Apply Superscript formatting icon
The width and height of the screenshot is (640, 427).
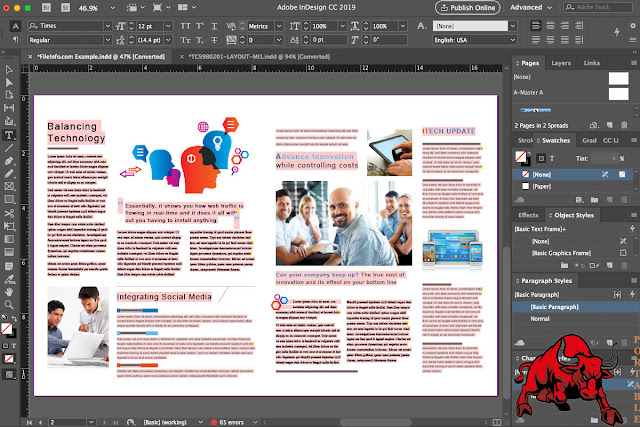200,26
